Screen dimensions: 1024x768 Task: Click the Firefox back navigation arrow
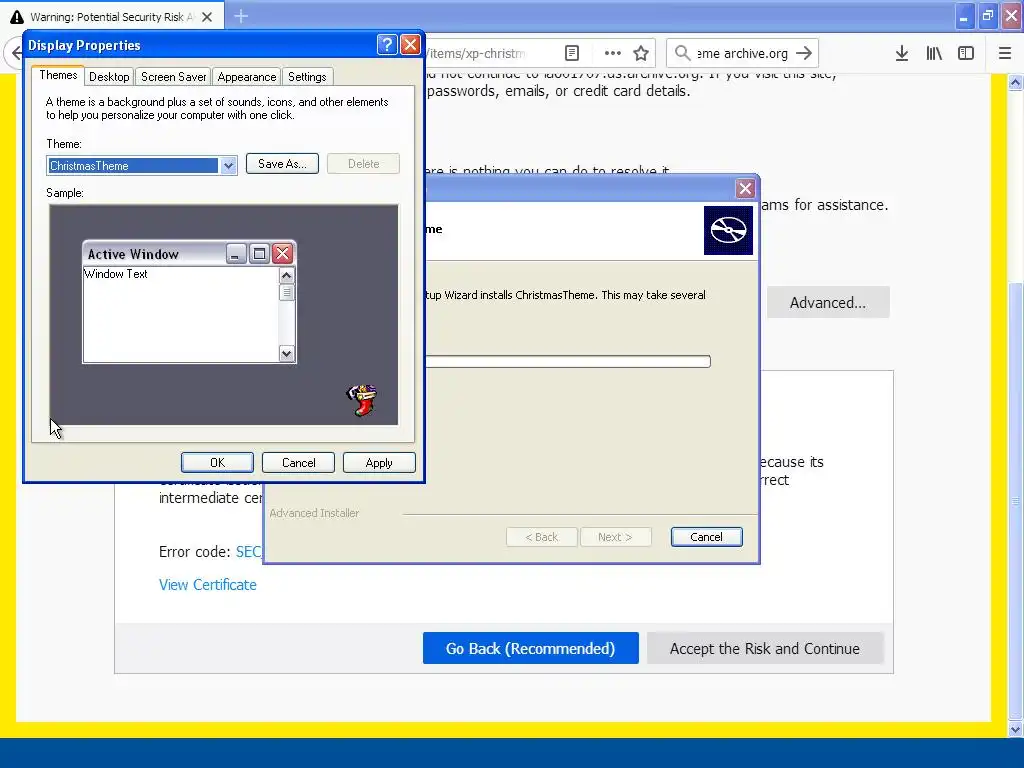(x=14, y=53)
